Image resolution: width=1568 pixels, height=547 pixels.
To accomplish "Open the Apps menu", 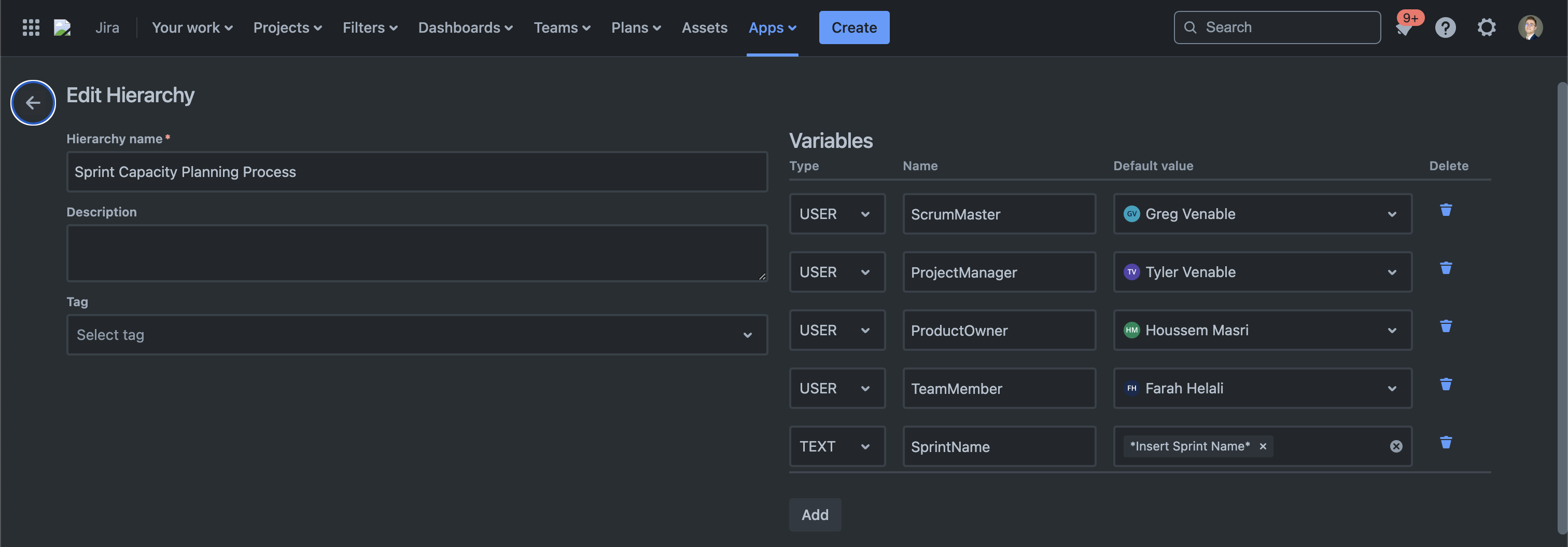I will click(772, 28).
